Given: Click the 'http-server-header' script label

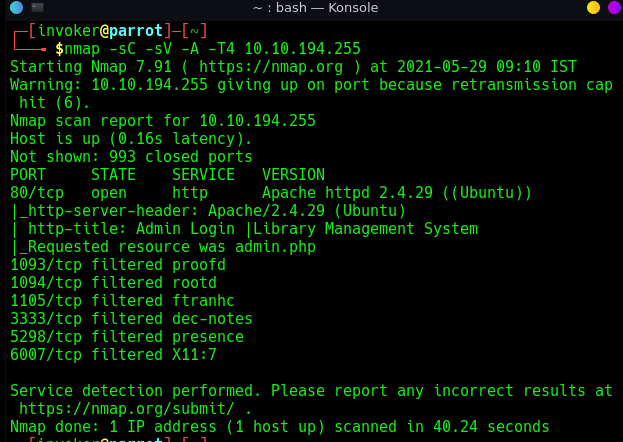Looking at the screenshot, I should (x=109, y=211).
